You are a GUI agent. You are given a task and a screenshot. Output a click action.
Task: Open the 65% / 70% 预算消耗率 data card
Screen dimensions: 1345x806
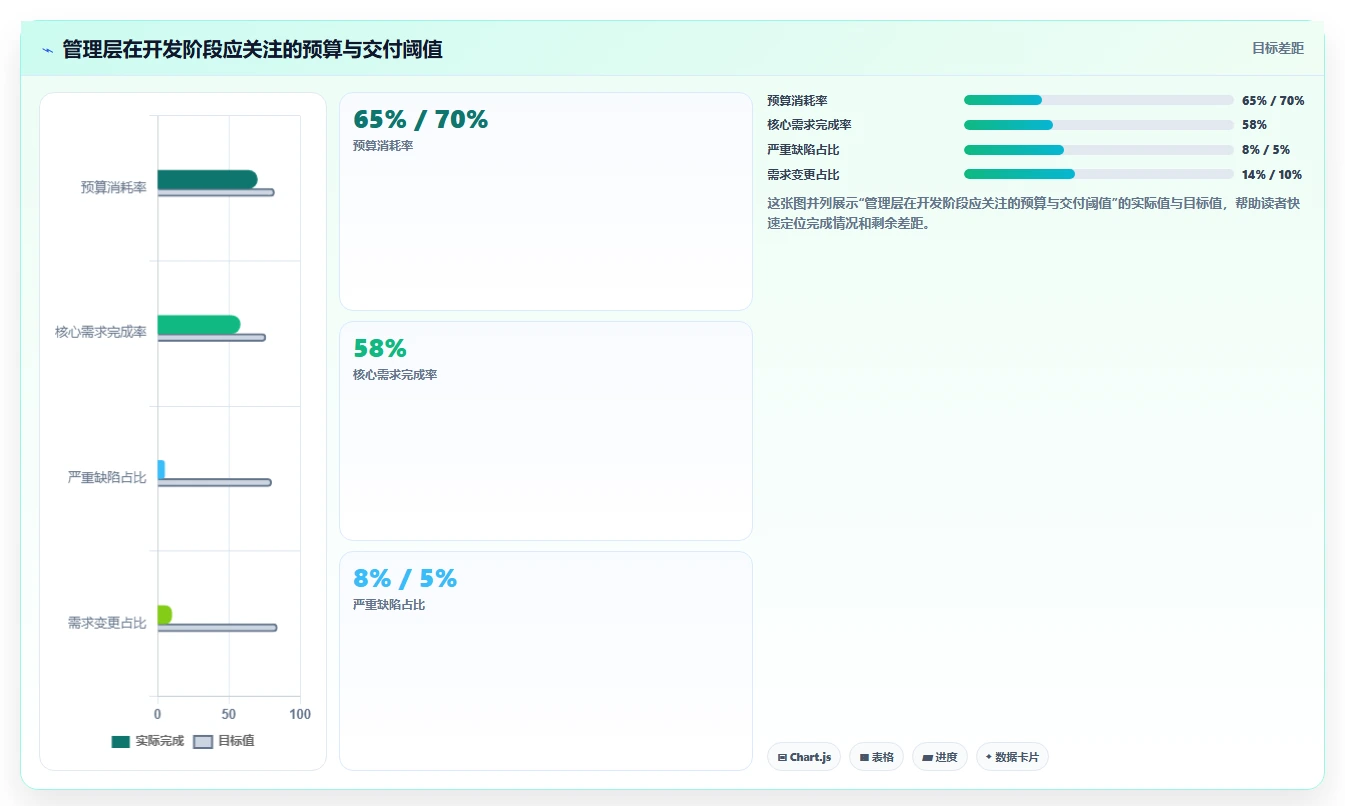(546, 201)
